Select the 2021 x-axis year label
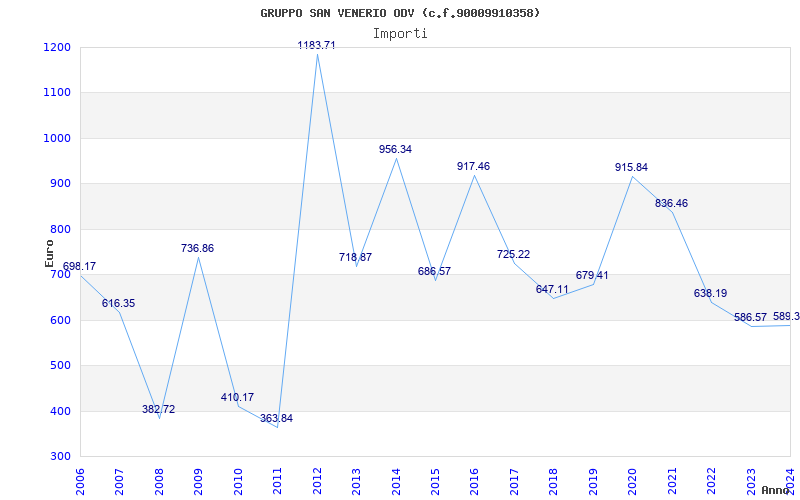The height and width of the screenshot is (500, 800). click(672, 481)
